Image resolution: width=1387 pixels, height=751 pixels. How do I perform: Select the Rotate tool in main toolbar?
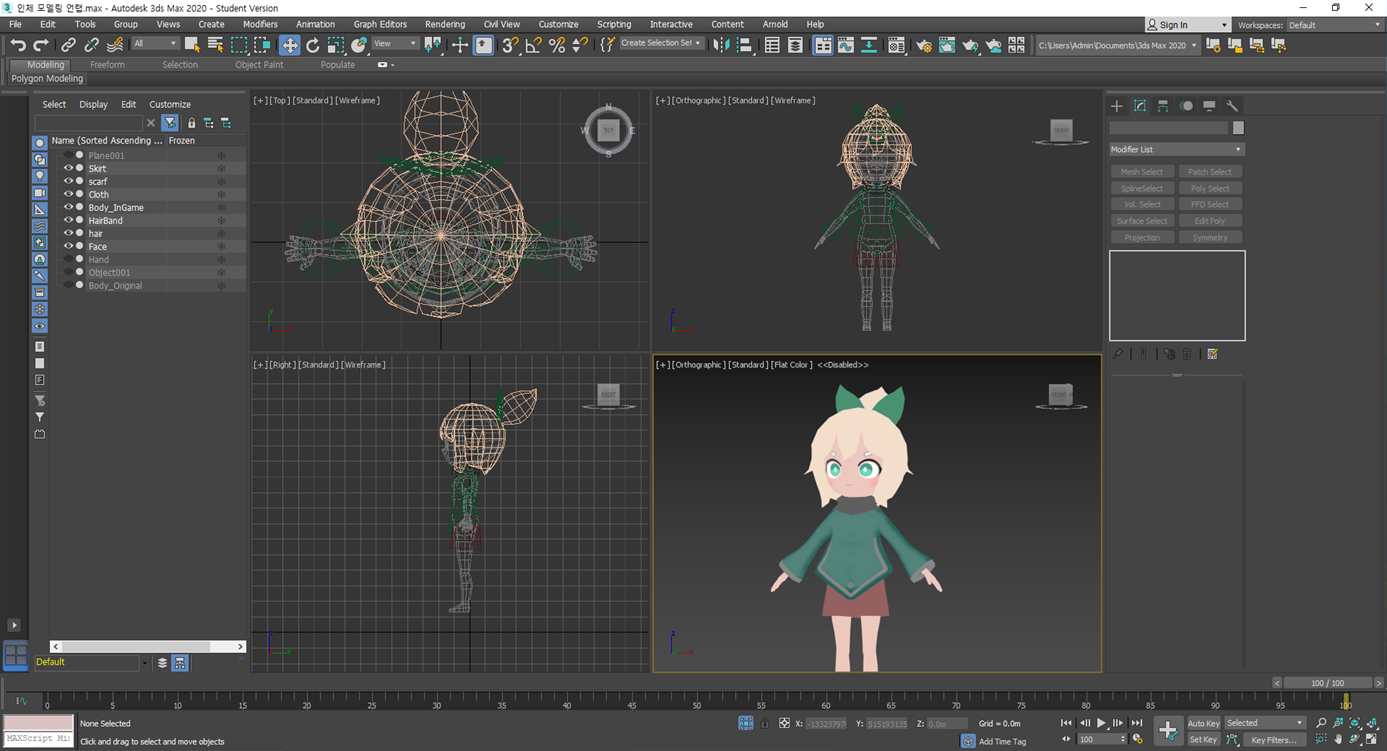313,45
